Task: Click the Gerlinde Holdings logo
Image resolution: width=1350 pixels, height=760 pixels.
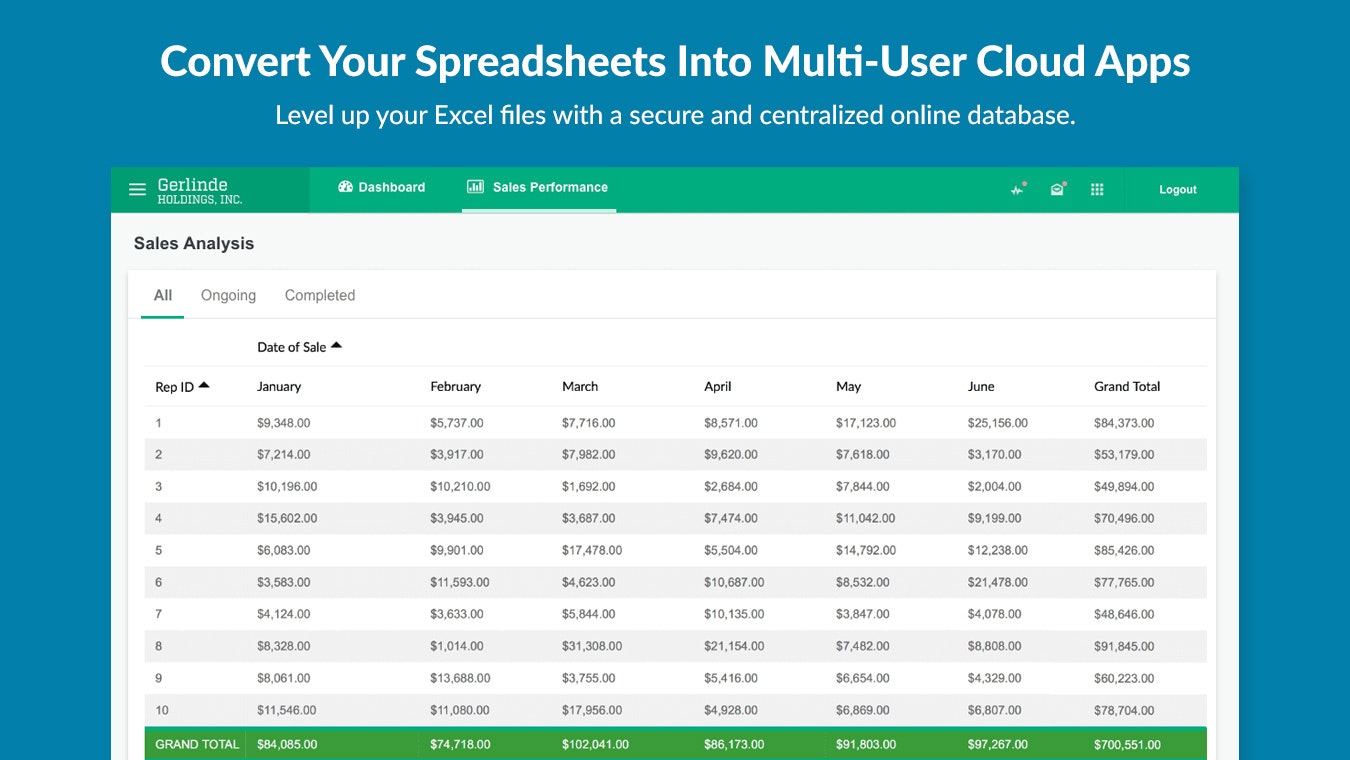Action: 200,190
